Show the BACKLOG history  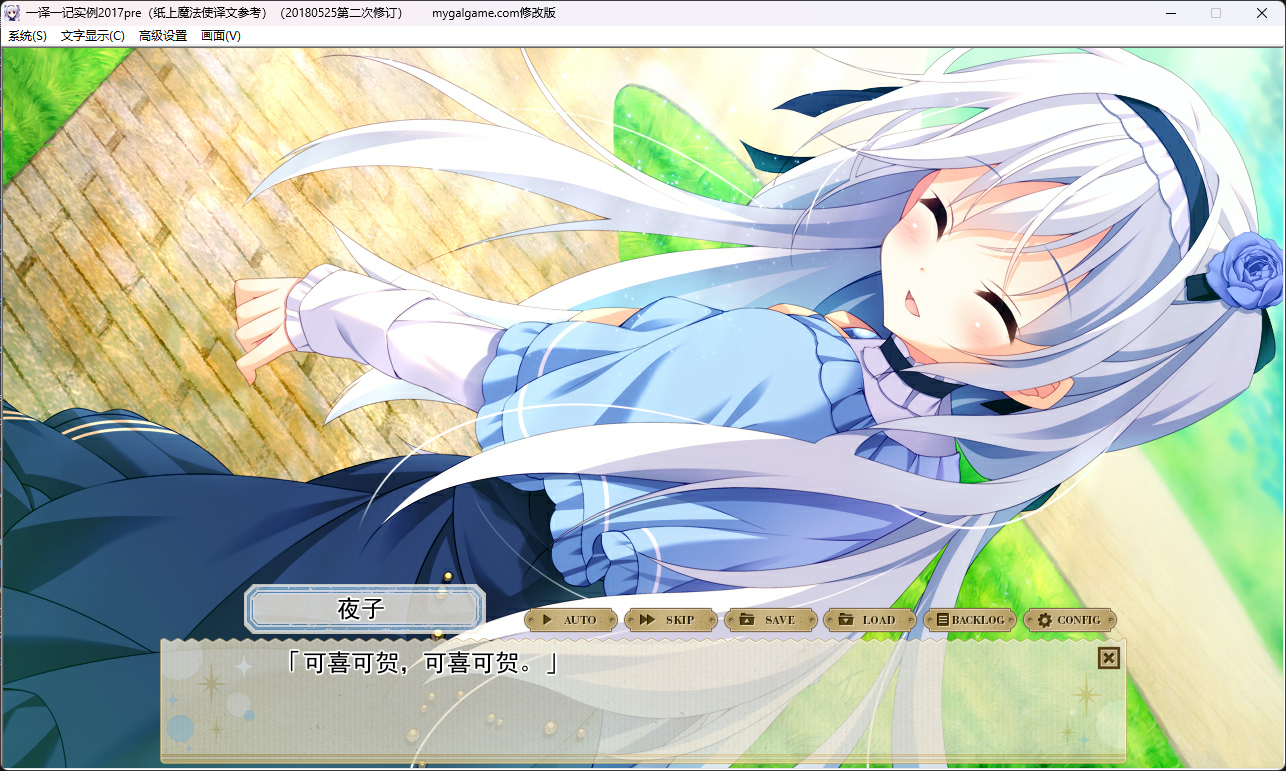click(x=970, y=620)
